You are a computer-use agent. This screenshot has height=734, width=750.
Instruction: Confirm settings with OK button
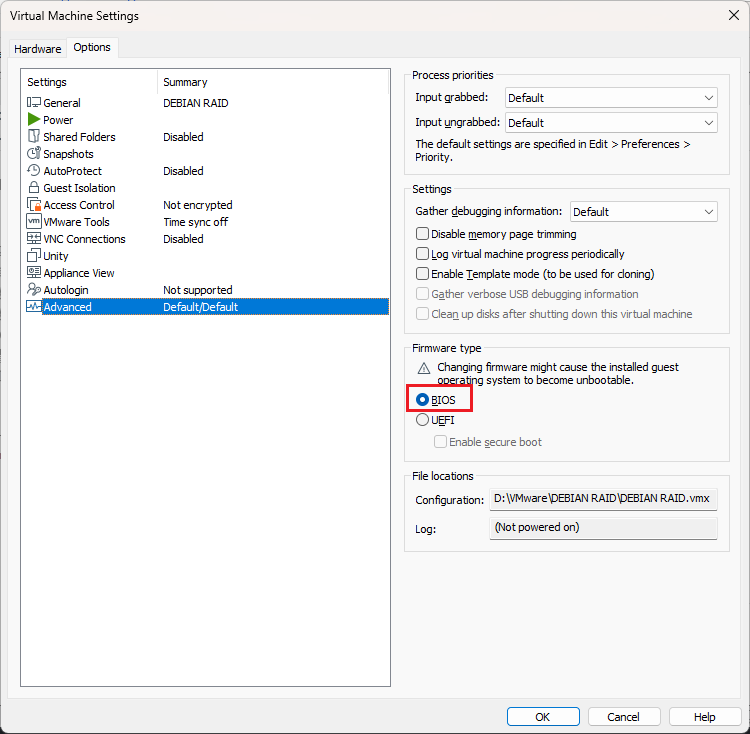coord(543,717)
